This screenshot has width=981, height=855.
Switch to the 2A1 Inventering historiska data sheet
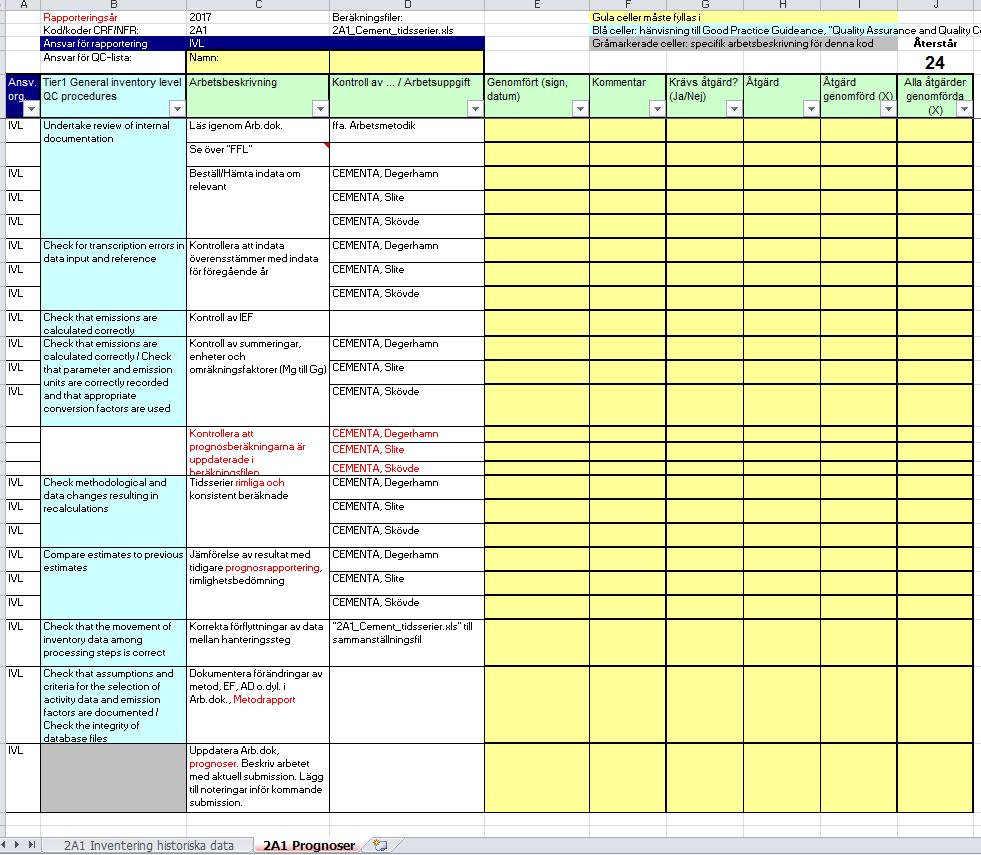pyautogui.click(x=149, y=846)
